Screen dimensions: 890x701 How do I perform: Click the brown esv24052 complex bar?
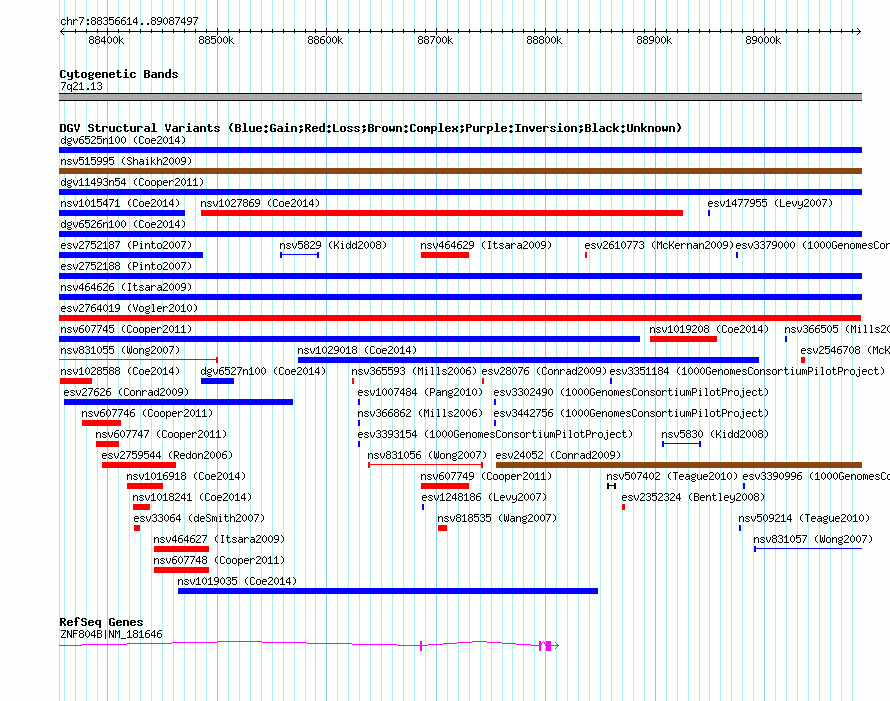pos(679,465)
